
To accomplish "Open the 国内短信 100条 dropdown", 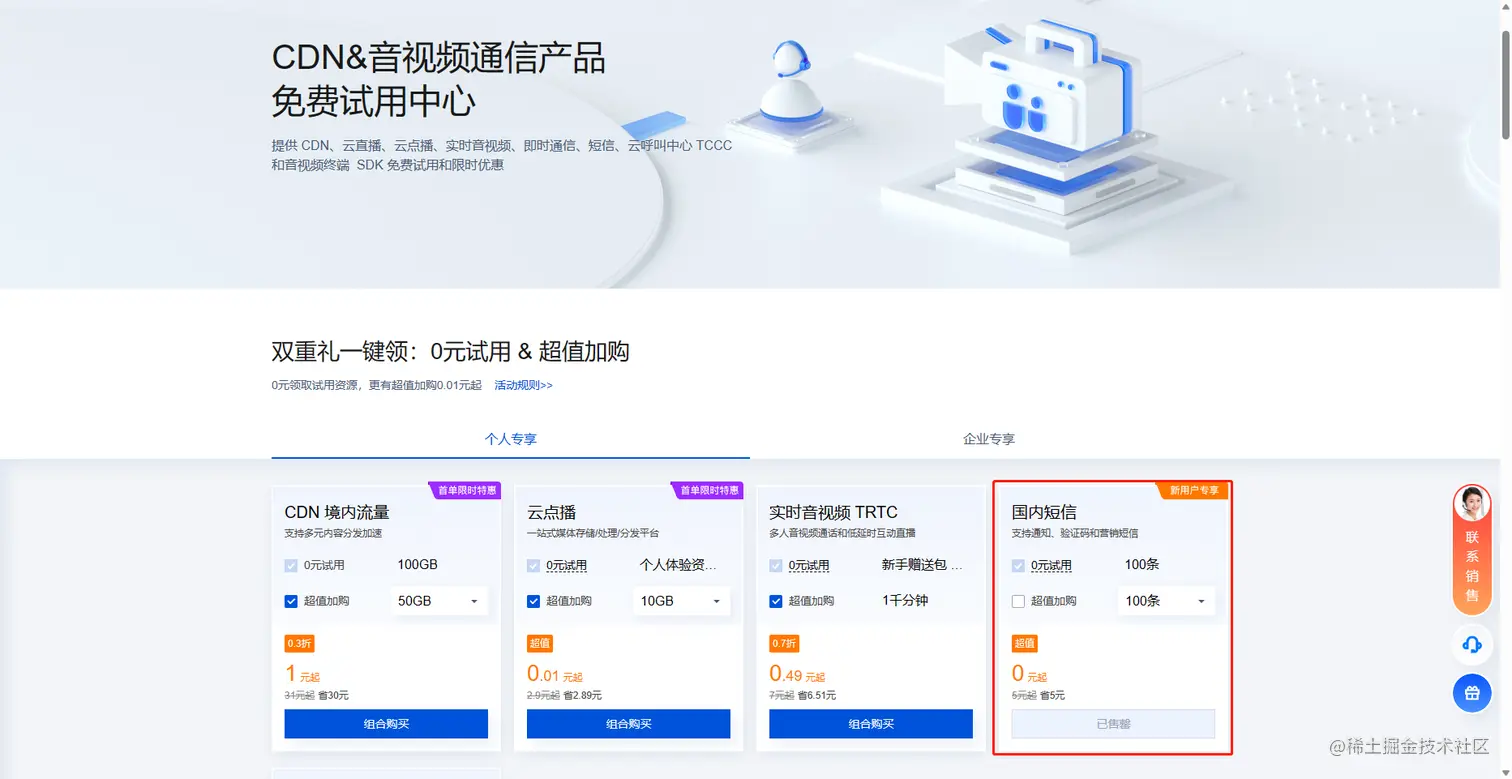I will 1166,601.
